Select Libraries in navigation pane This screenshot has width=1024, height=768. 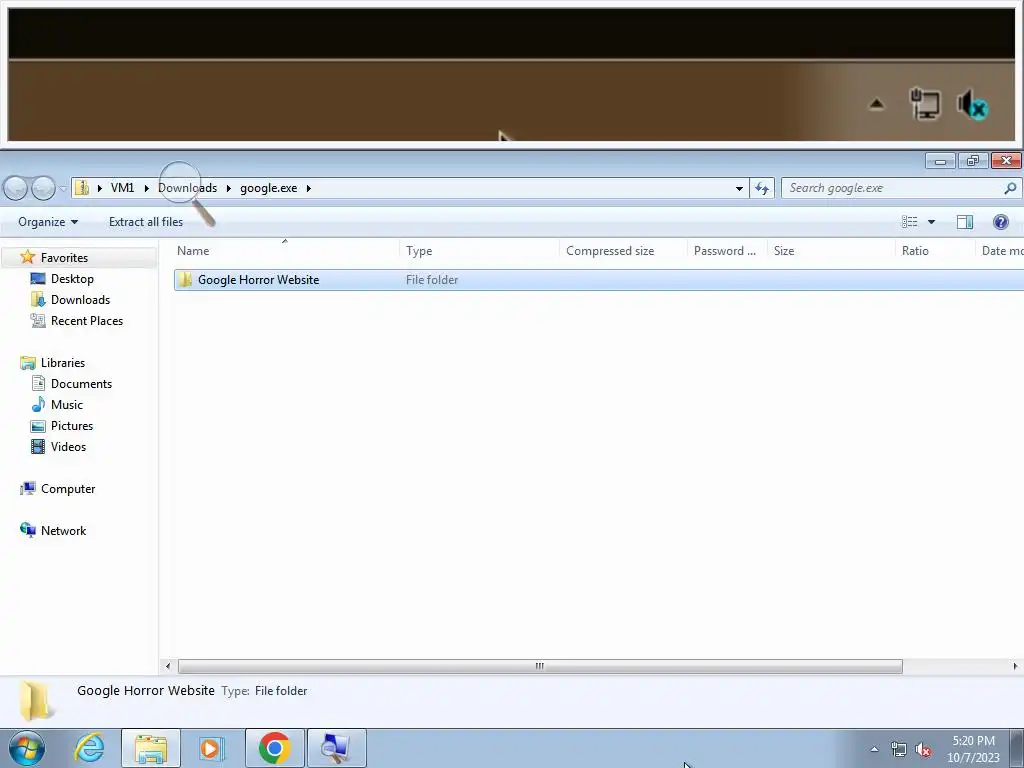pos(63,362)
